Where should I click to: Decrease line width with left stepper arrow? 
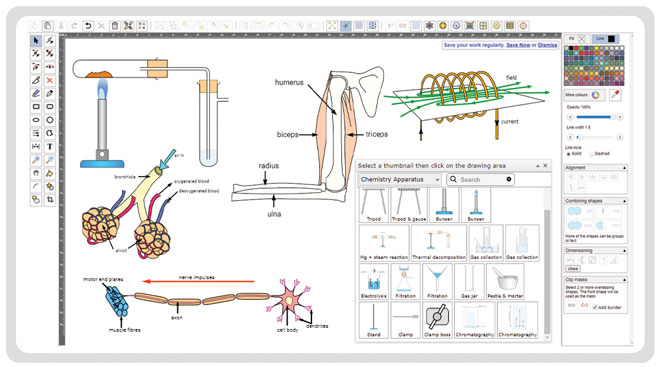pyautogui.click(x=570, y=137)
